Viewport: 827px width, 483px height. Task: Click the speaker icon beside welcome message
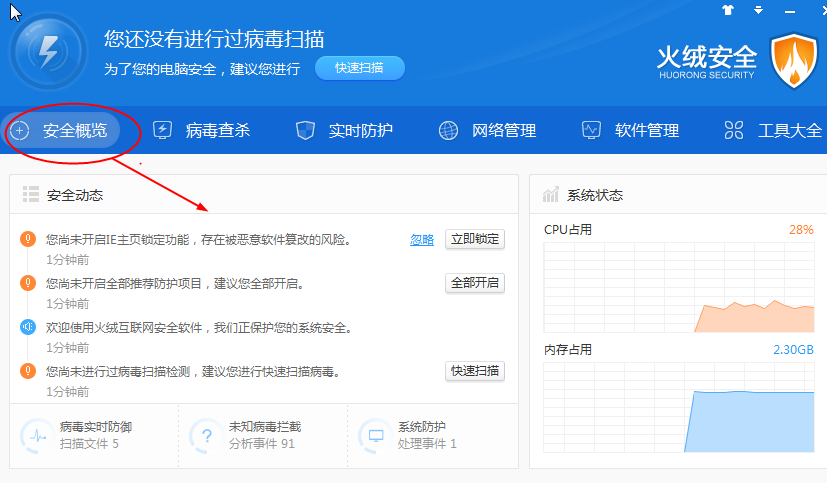pos(28,327)
